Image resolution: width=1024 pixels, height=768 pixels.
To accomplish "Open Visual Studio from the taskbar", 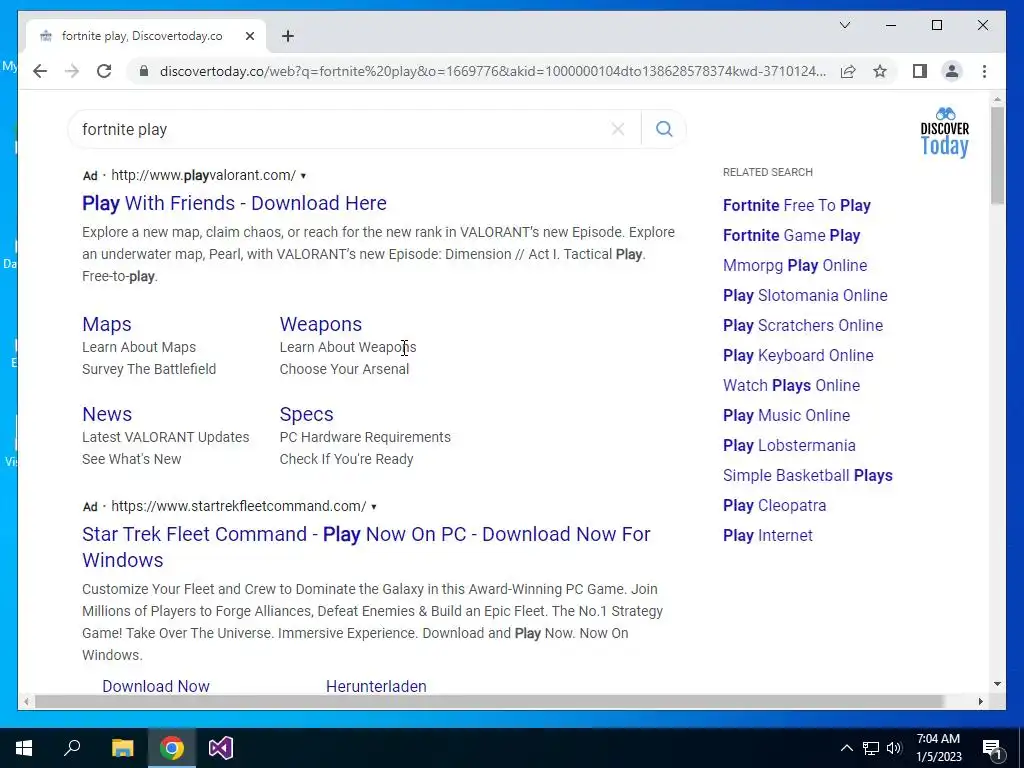I will pos(221,748).
